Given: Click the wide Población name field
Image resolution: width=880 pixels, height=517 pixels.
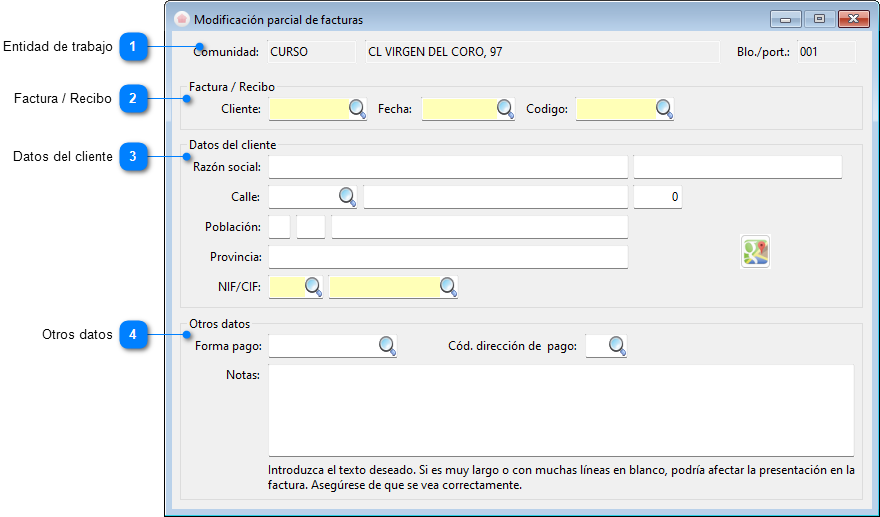Looking at the screenshot, I should click(x=479, y=227).
